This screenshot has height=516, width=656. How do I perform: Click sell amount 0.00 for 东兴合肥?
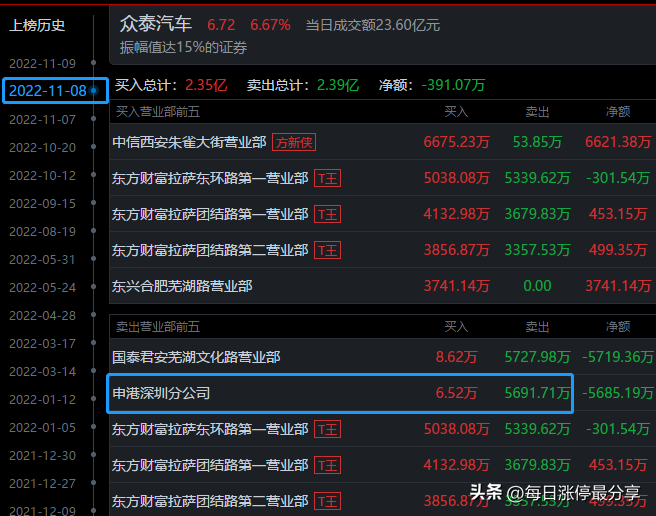pos(537,286)
